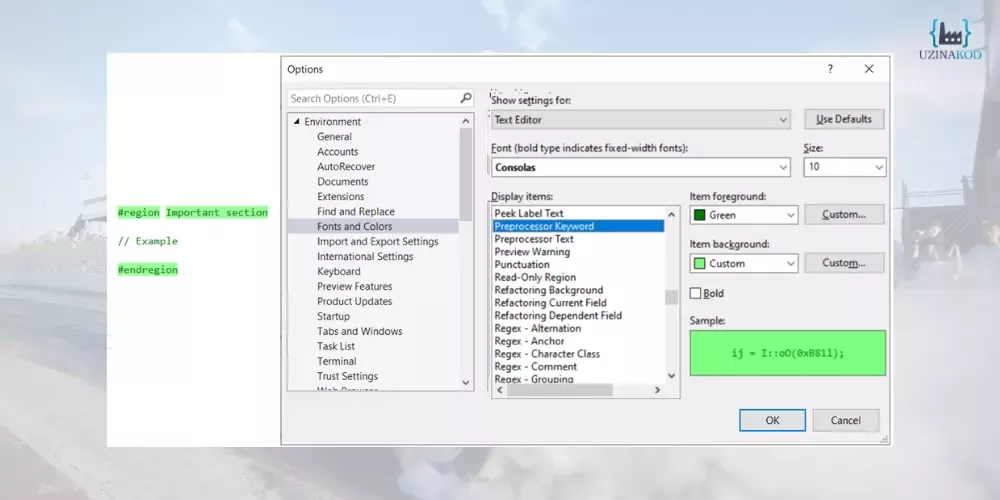Select Fonts and Colors in the tree
Screen dimensions: 1000x500
[354, 227]
